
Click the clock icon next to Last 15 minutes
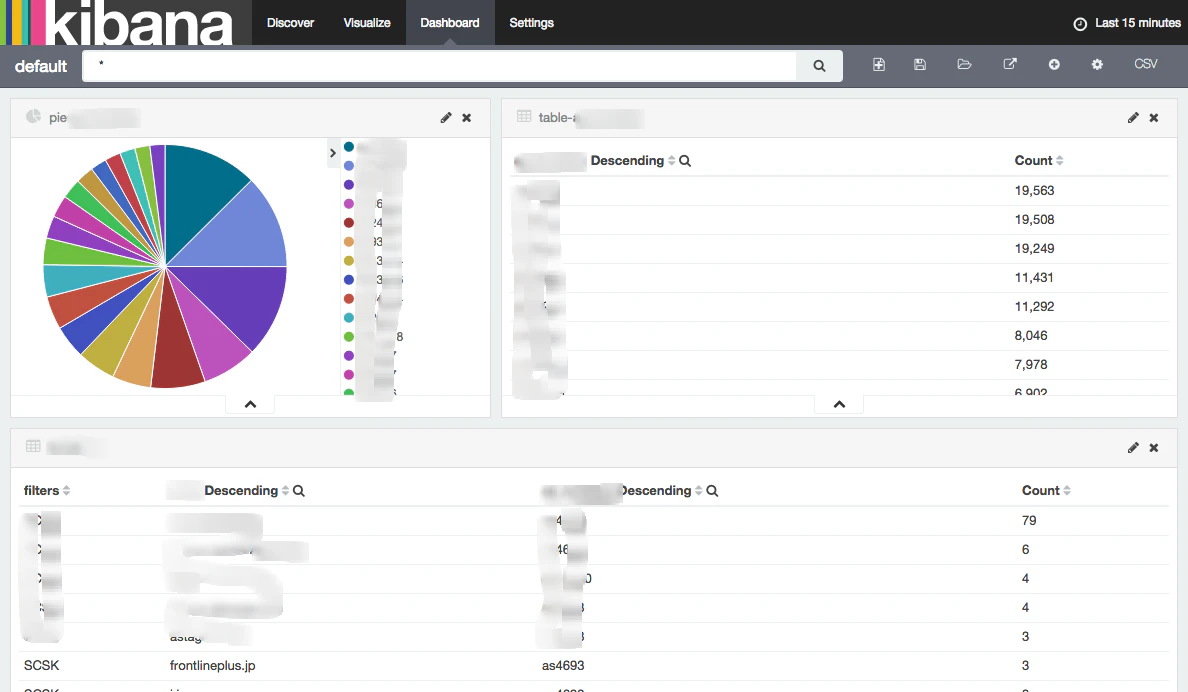pos(1079,22)
